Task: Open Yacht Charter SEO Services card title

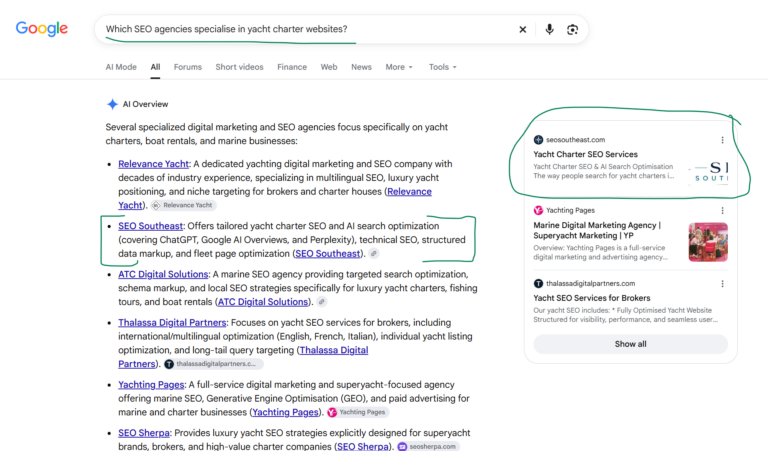Action: [585, 154]
